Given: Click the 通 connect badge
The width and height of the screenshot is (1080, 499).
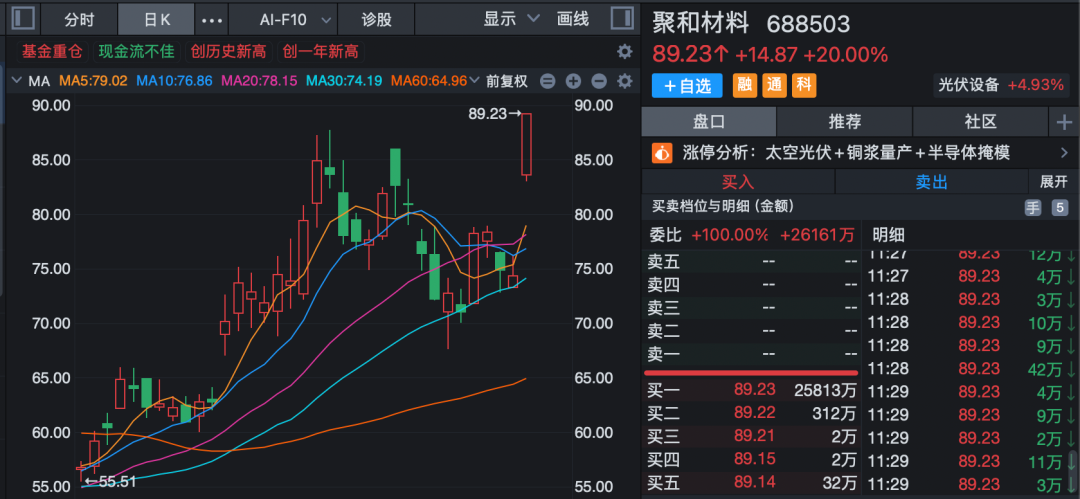Looking at the screenshot, I should pyautogui.click(x=774, y=86).
